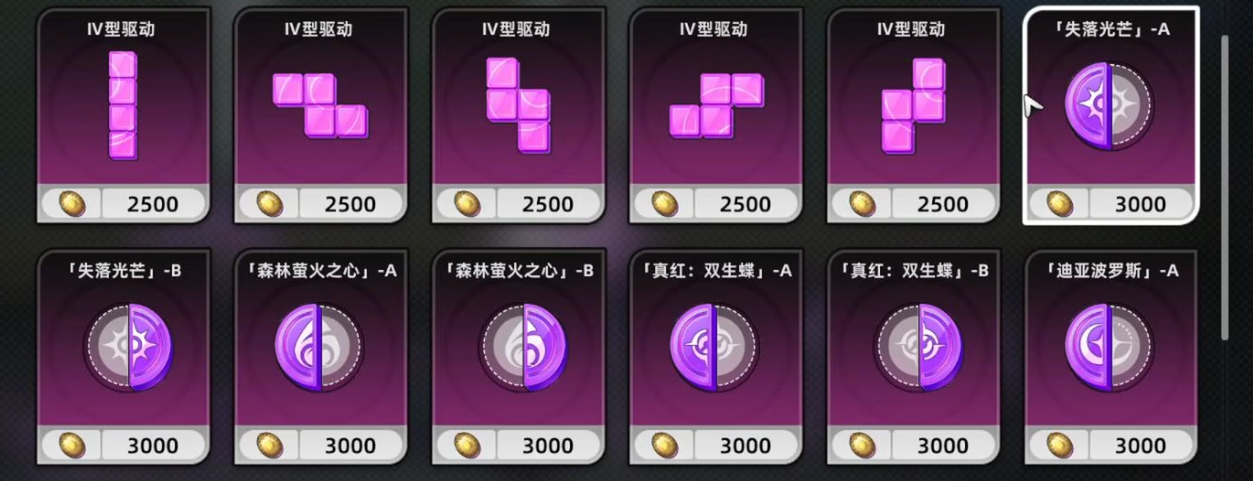Select the 「真红：双生蝶」-A disc icon
This screenshot has height=481, width=1253.
715,347
